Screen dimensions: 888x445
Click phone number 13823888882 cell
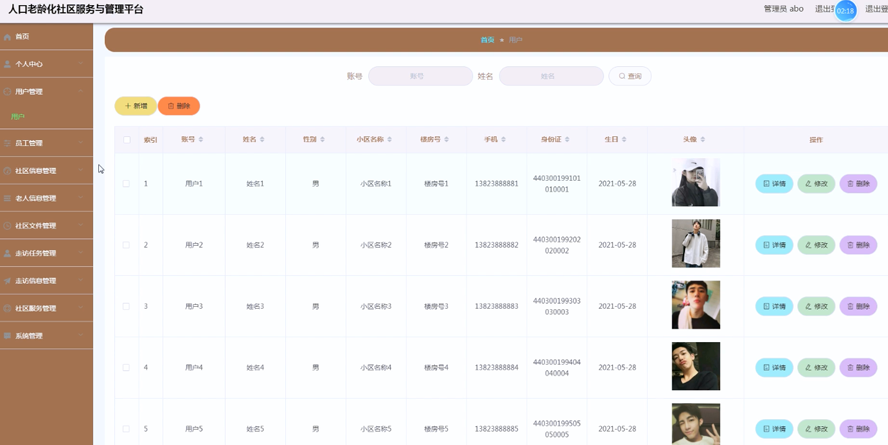(496, 245)
